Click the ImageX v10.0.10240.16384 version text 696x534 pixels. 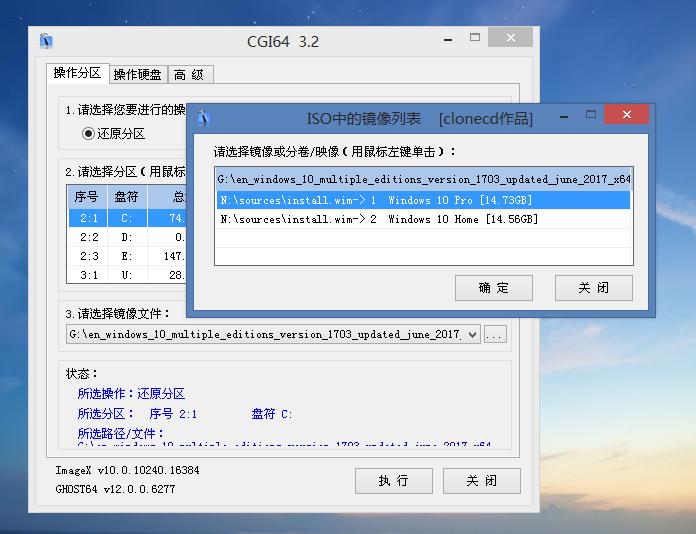click(127, 471)
